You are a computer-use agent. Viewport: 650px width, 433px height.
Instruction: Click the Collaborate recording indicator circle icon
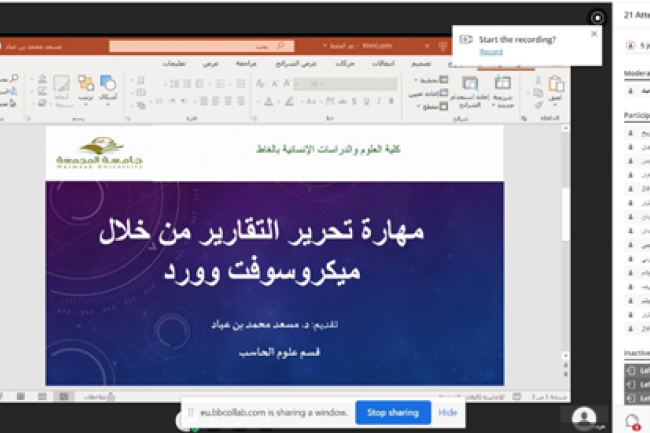(x=597, y=18)
